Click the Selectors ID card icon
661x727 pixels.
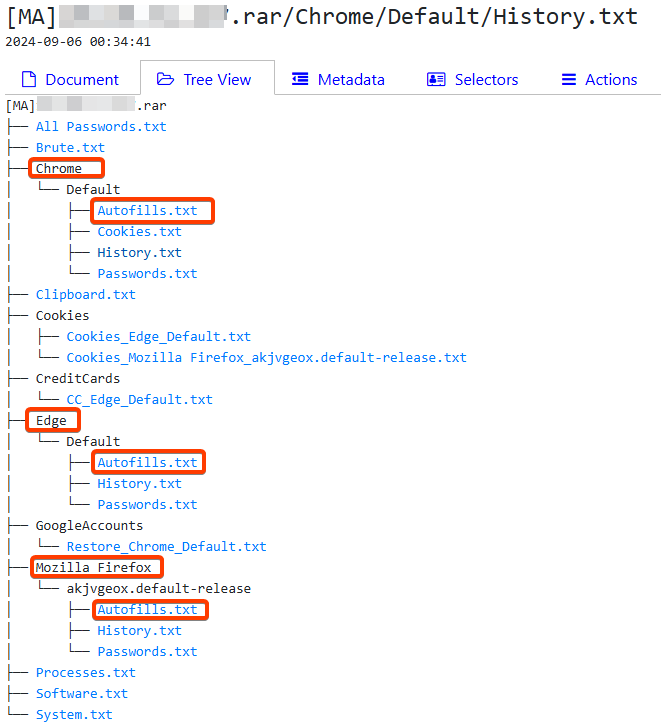[x=436, y=80]
